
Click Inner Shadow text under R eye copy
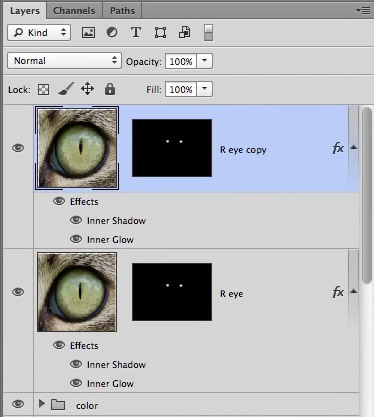(116, 221)
